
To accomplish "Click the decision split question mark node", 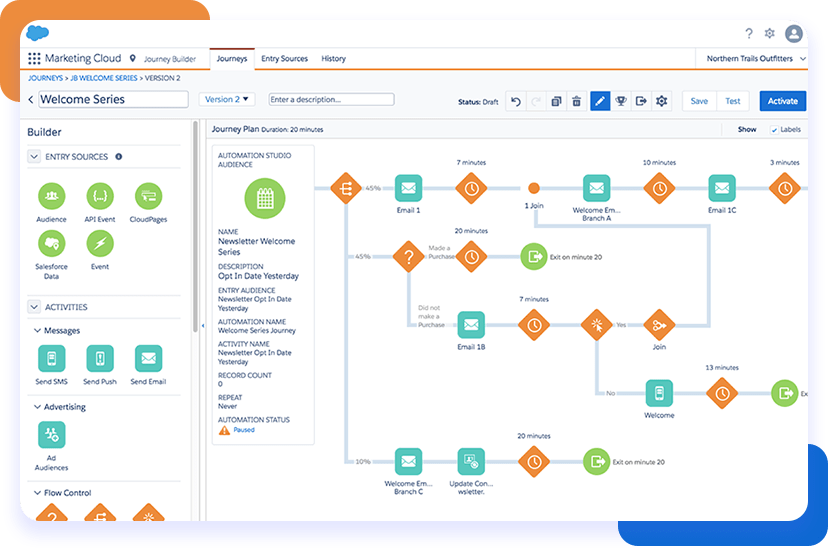I will pyautogui.click(x=408, y=257).
